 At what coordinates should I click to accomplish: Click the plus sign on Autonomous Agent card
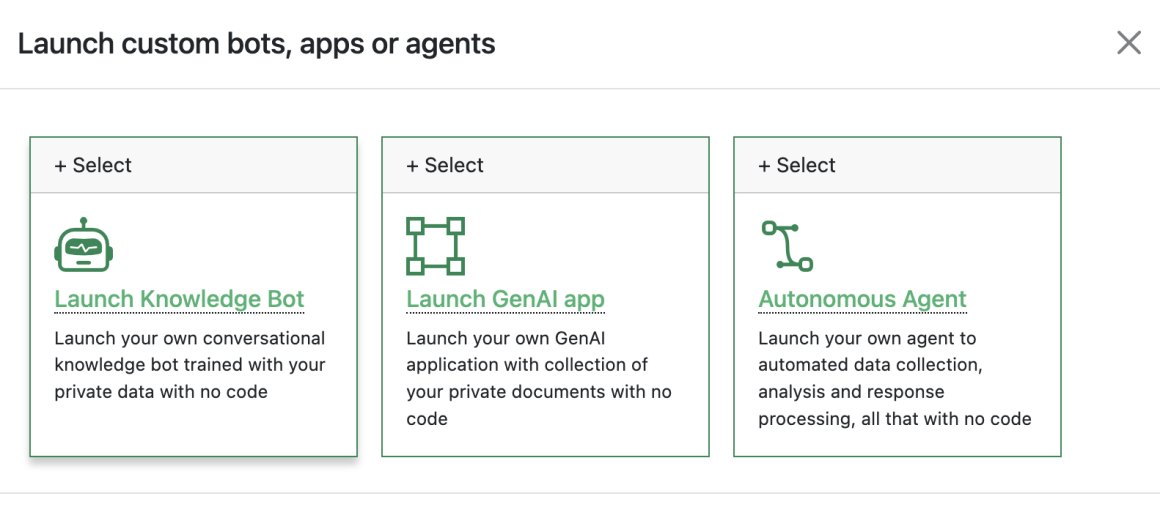764,165
